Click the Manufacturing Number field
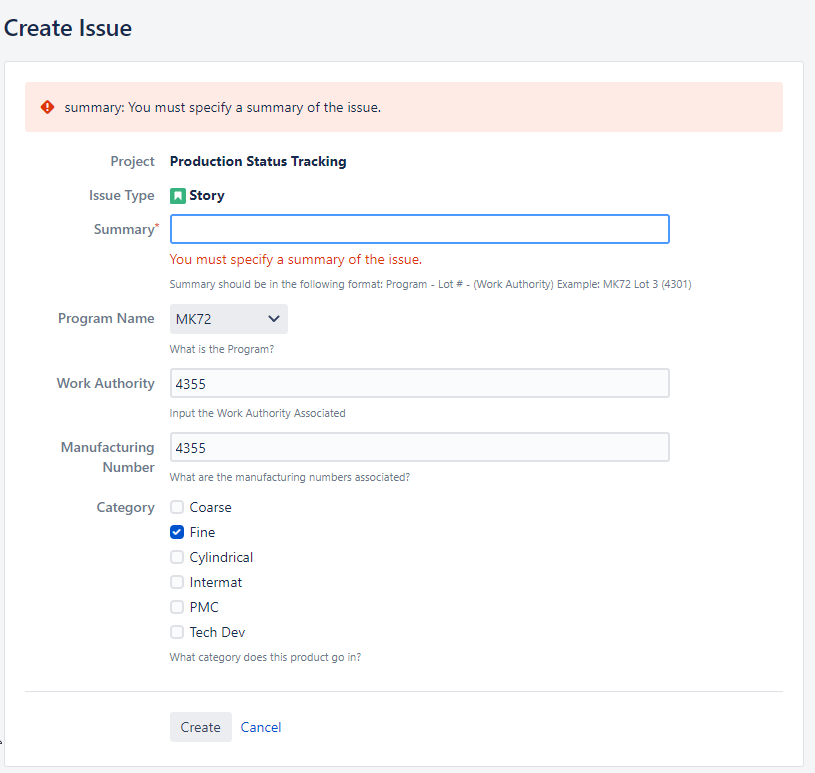The image size is (815, 773). point(418,447)
